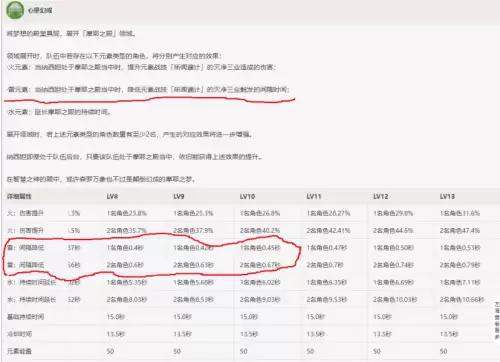Click the cell 2名角色8.03秒
The image size is (500, 362).
(x=127, y=300)
